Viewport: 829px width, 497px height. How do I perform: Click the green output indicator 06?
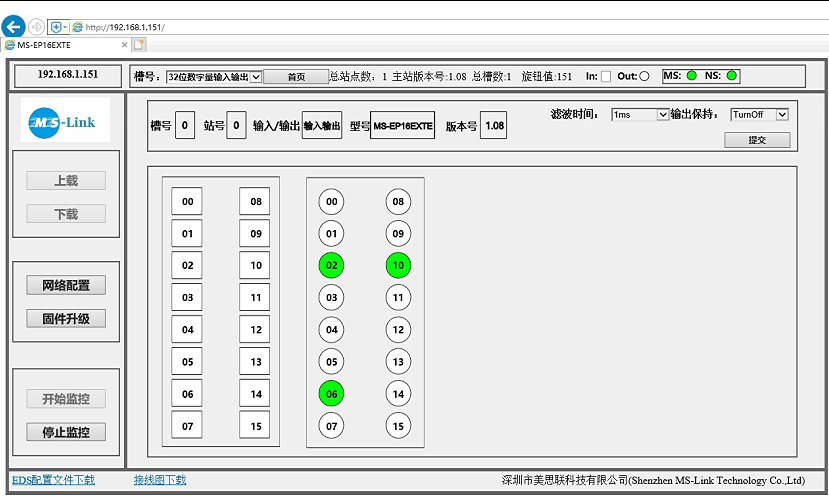(331, 393)
